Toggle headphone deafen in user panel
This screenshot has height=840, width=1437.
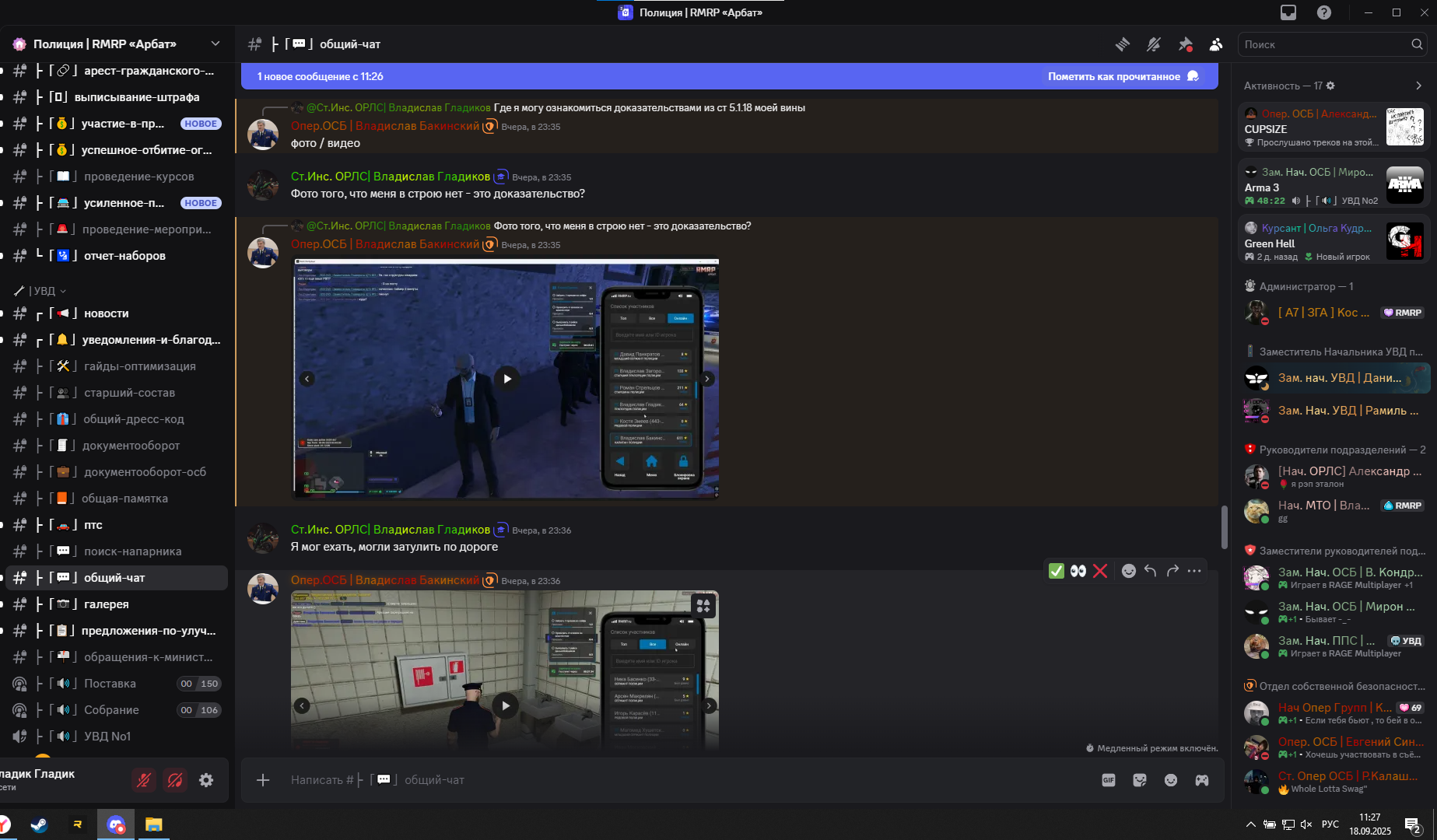point(175,779)
